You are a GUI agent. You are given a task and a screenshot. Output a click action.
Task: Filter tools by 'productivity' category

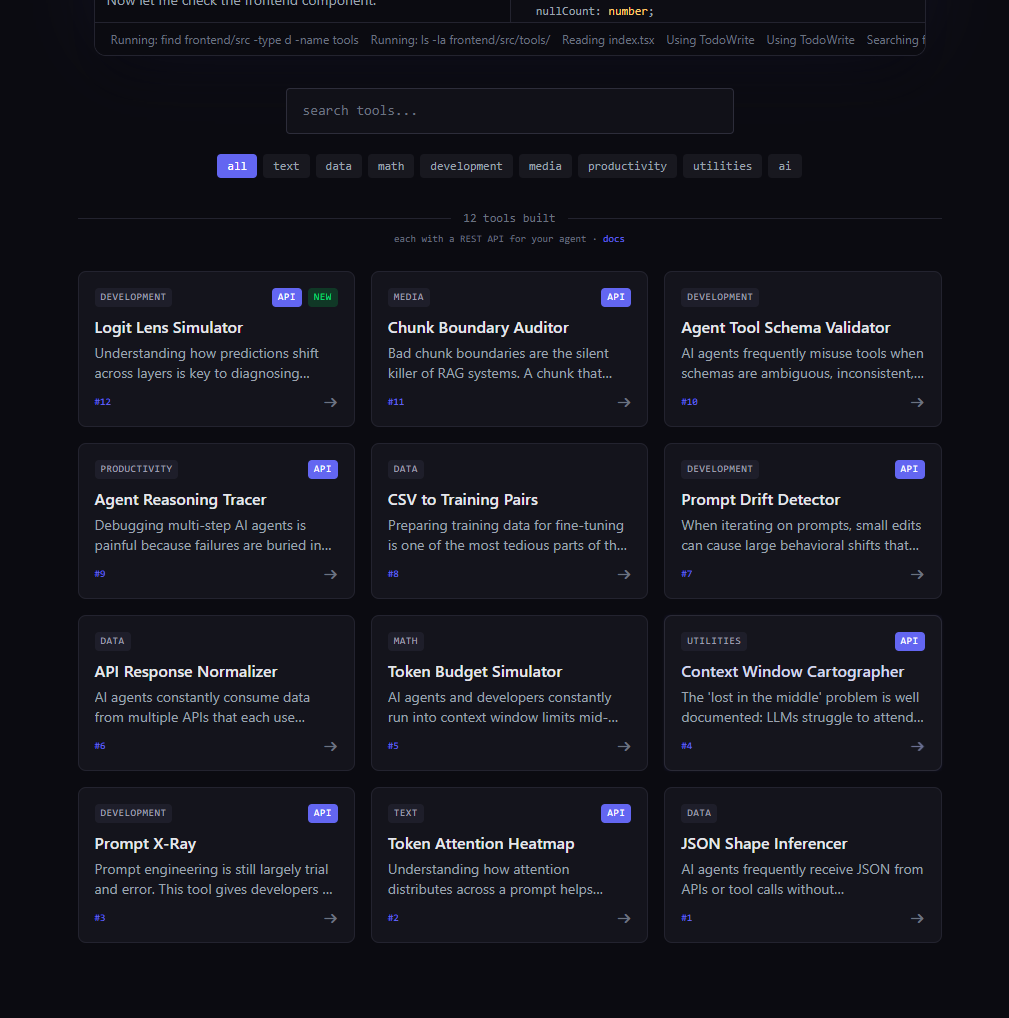[627, 166]
